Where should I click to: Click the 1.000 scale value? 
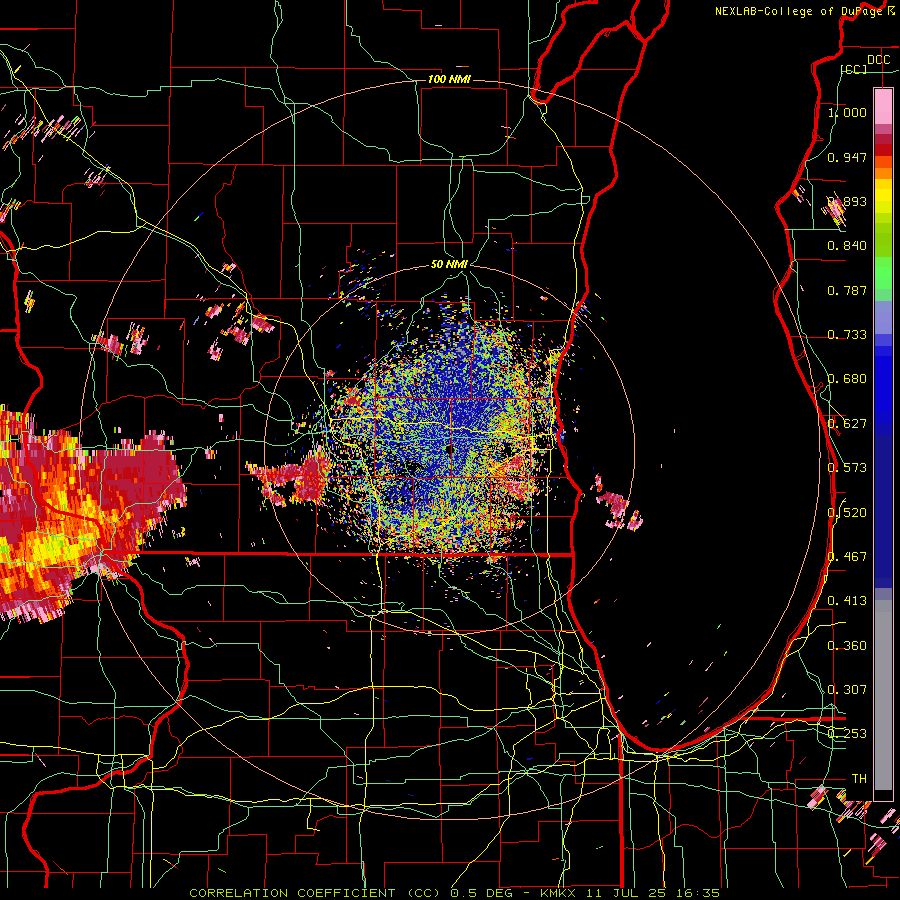coord(847,112)
